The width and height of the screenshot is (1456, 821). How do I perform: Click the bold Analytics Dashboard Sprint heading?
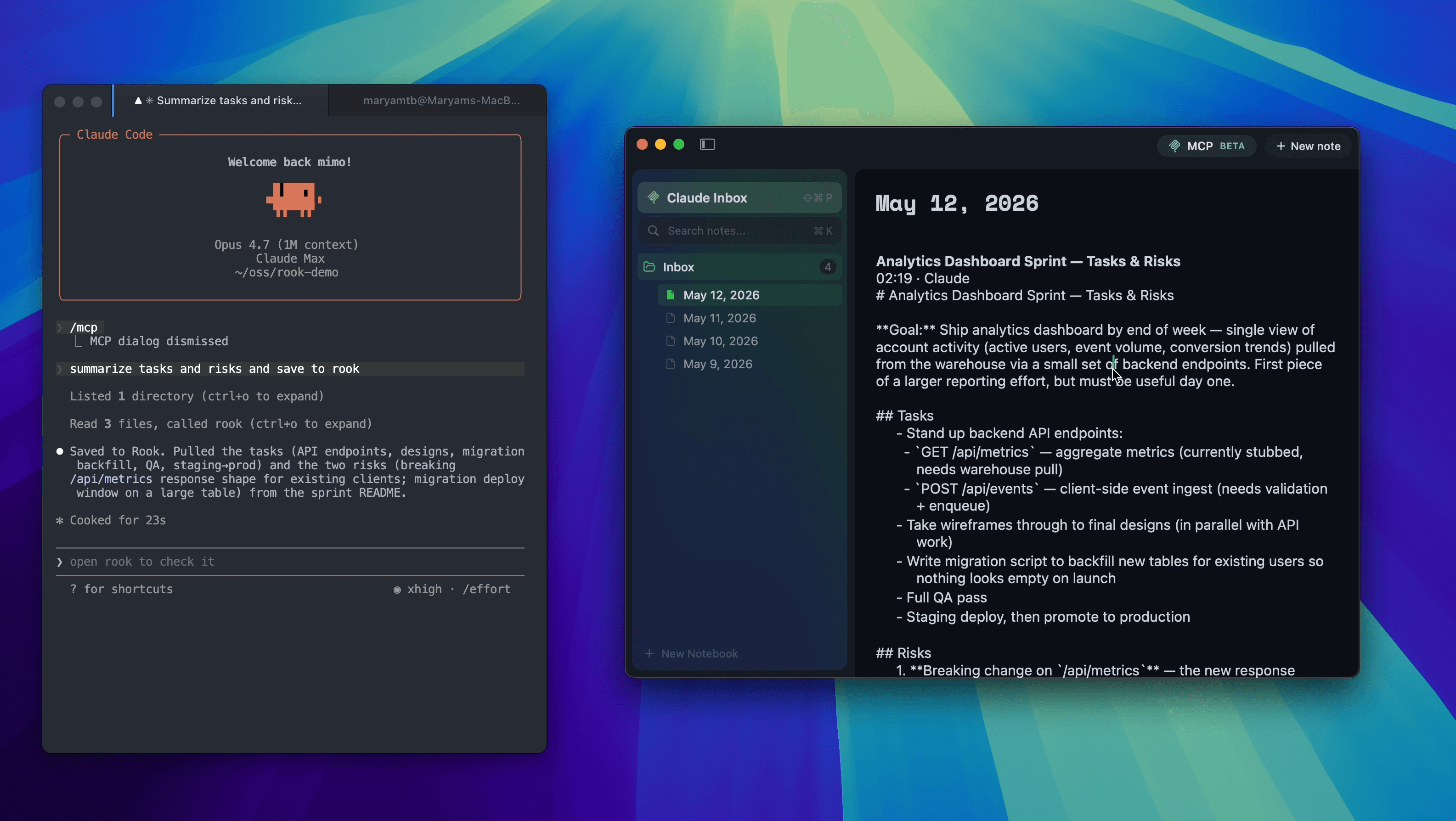[x=1028, y=261]
